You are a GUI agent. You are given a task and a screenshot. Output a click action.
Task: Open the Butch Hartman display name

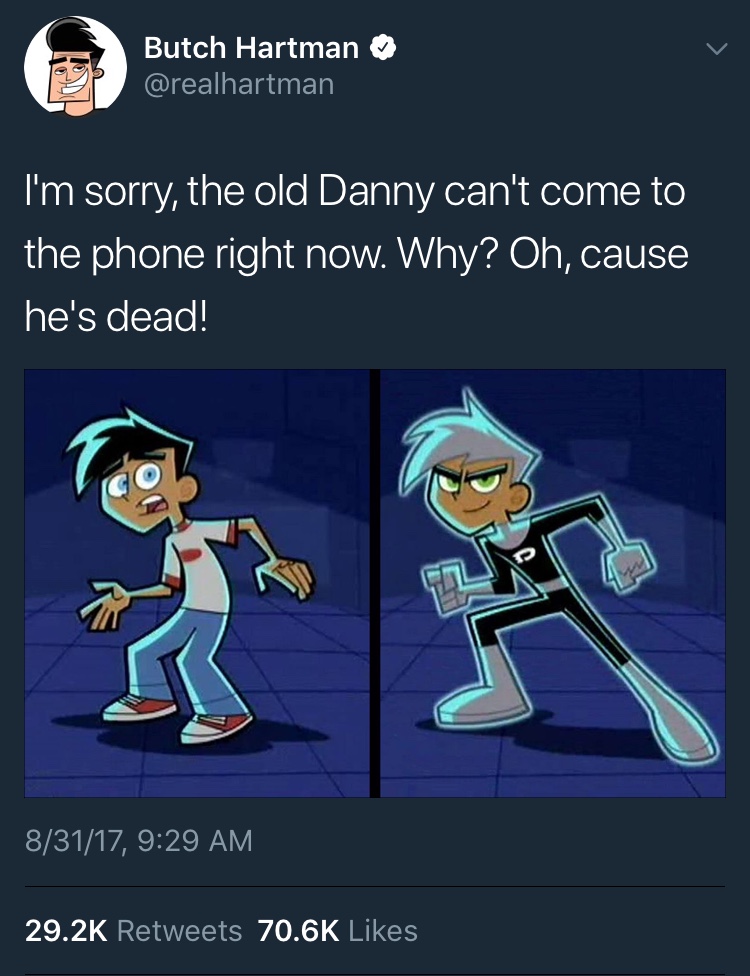[251, 48]
